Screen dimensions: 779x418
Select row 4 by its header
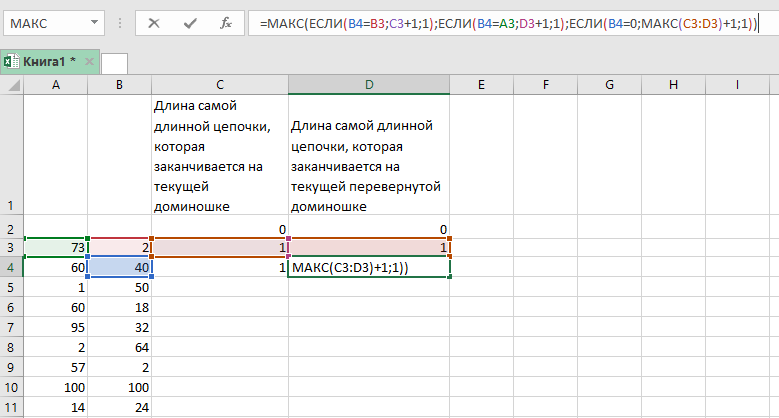pyautogui.click(x=11, y=267)
